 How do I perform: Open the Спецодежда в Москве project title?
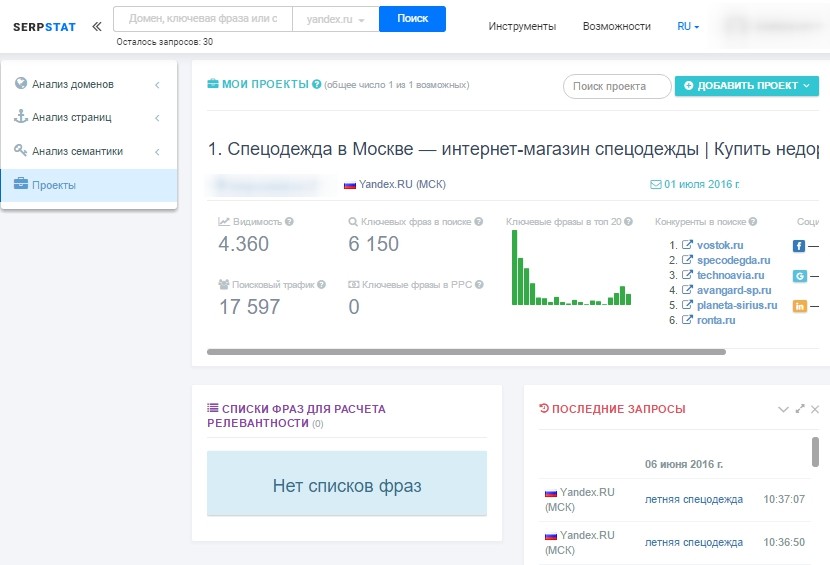[513, 149]
